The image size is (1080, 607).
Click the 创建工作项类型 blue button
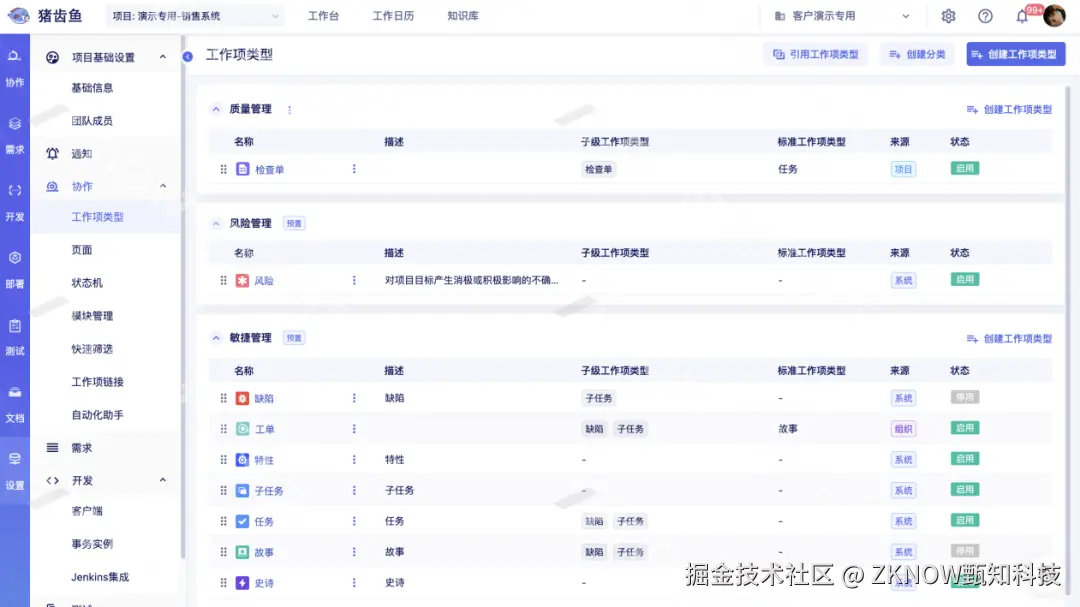point(1015,54)
